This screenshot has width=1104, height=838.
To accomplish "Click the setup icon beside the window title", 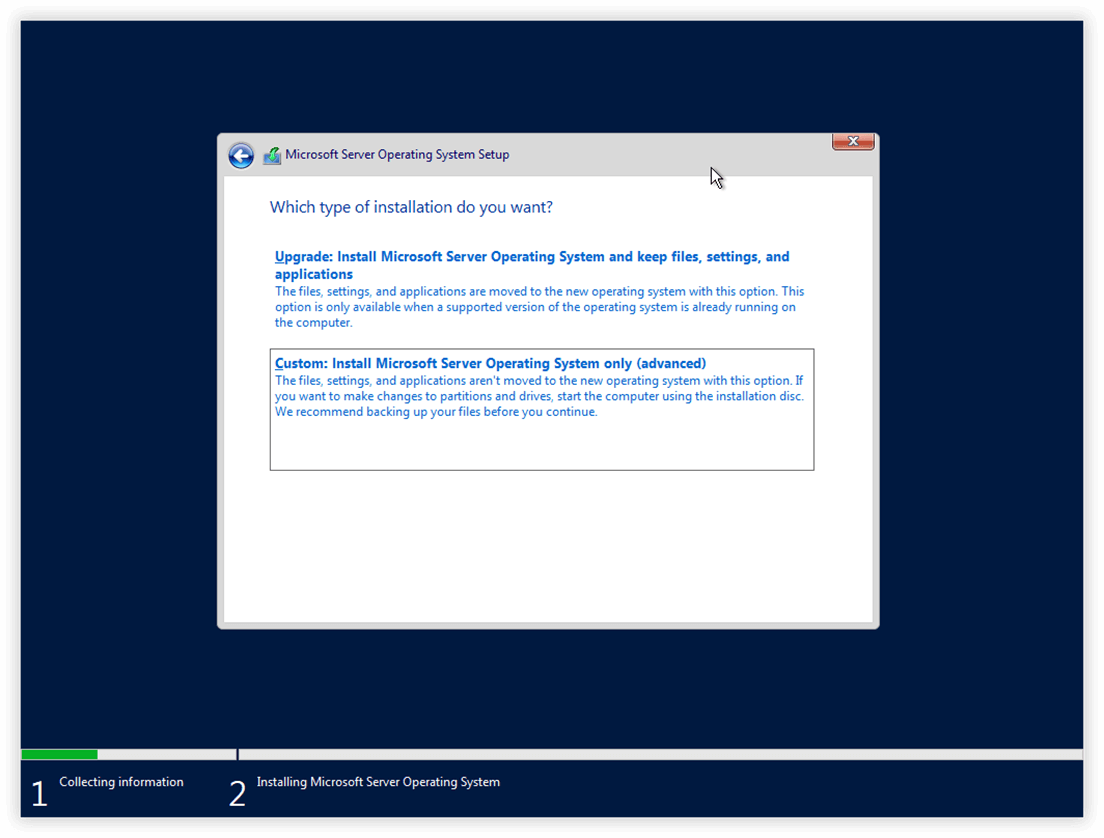I will tap(272, 156).
